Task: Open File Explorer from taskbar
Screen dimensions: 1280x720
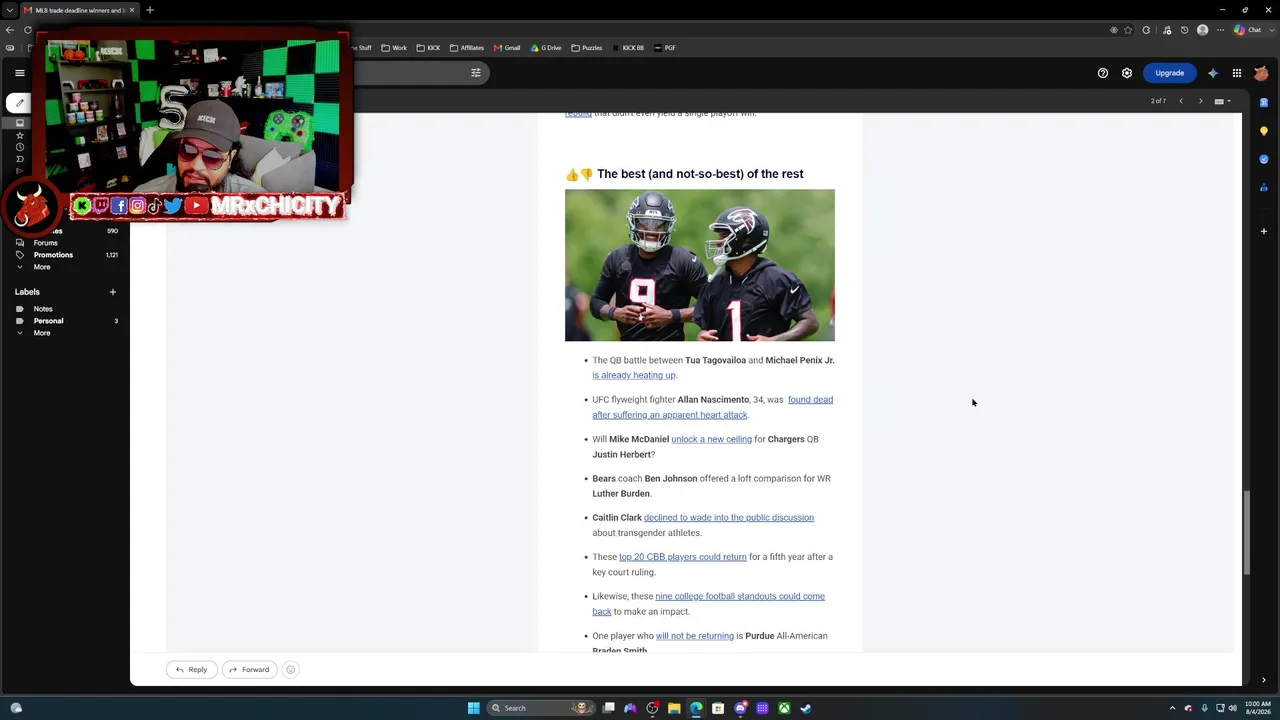Action: coord(674,708)
